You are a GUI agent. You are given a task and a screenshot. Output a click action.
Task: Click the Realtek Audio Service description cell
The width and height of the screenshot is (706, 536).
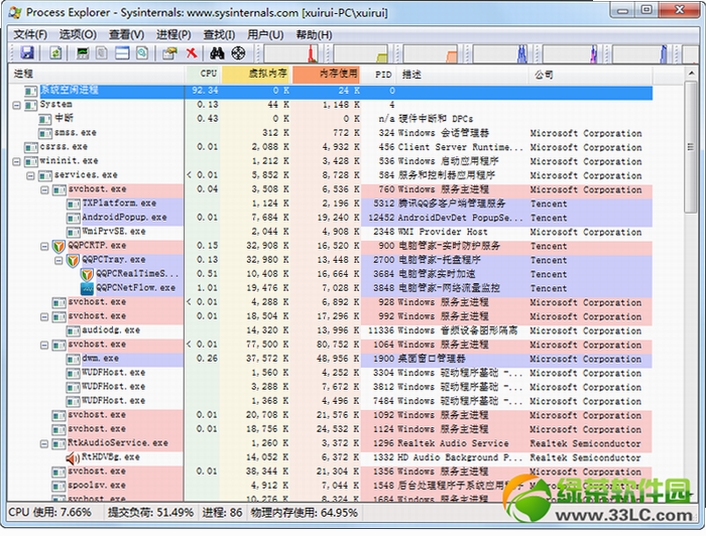tap(453, 444)
